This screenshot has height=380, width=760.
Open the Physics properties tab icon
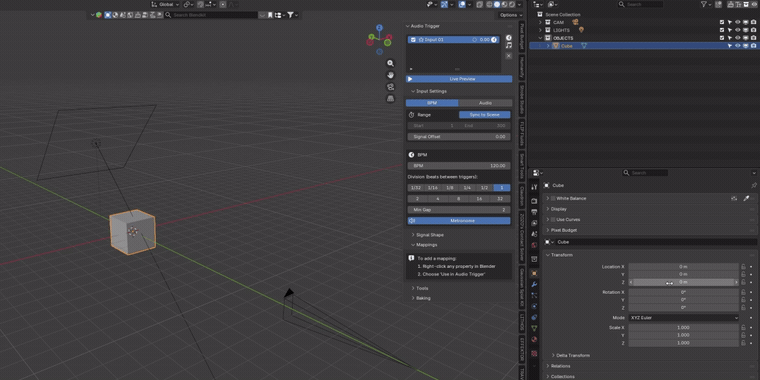click(x=534, y=306)
